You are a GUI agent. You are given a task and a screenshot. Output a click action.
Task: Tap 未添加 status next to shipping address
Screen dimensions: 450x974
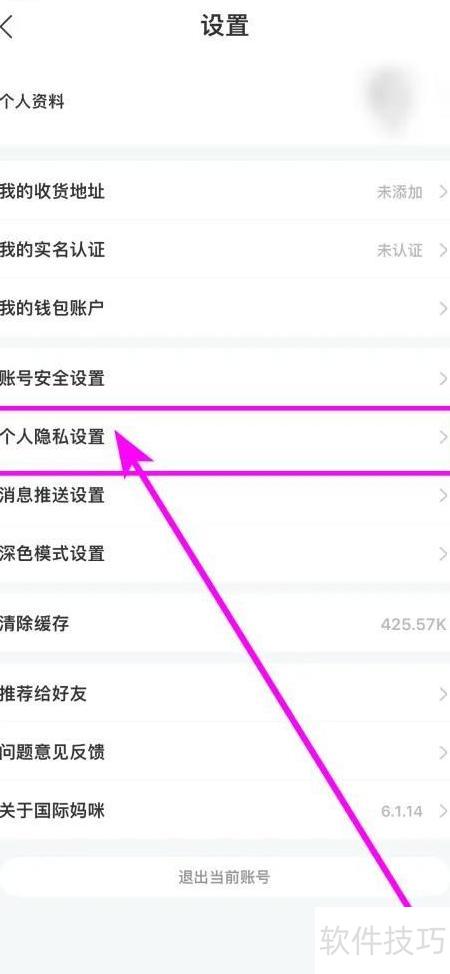[399, 192]
